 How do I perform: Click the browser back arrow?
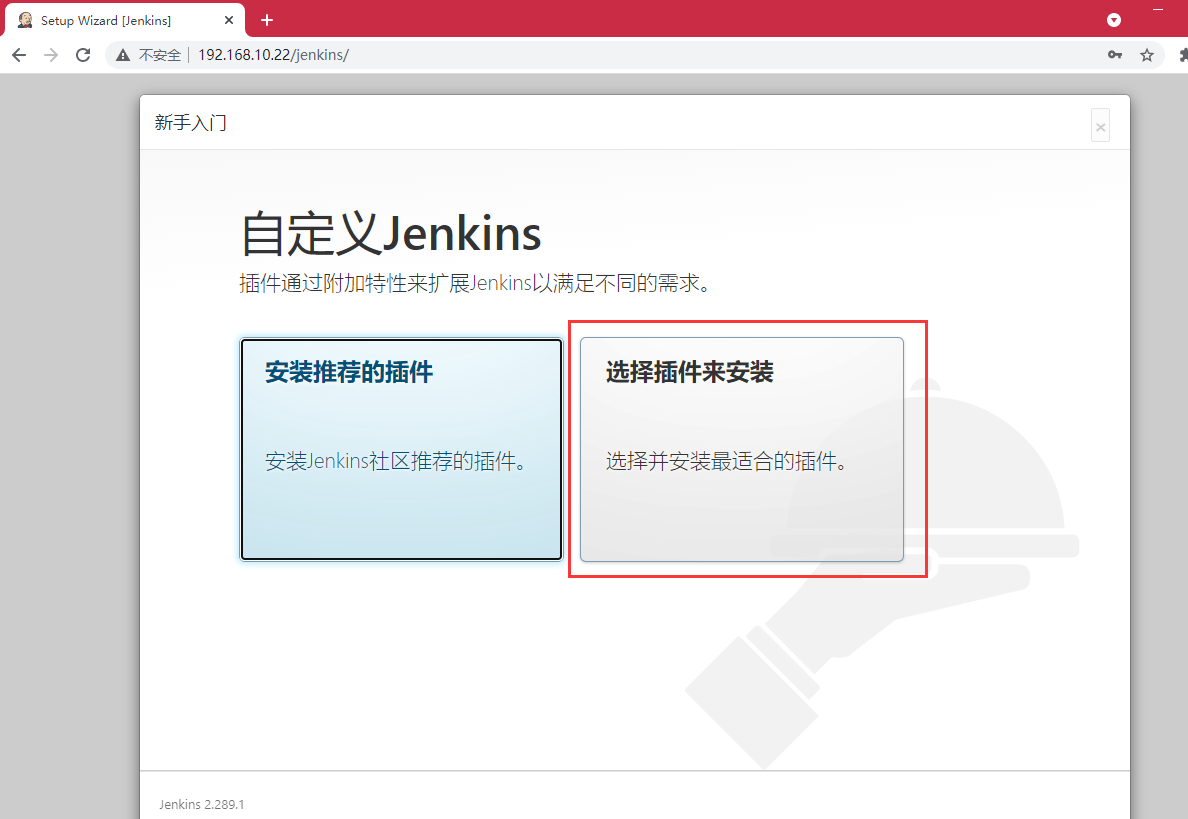[19, 55]
